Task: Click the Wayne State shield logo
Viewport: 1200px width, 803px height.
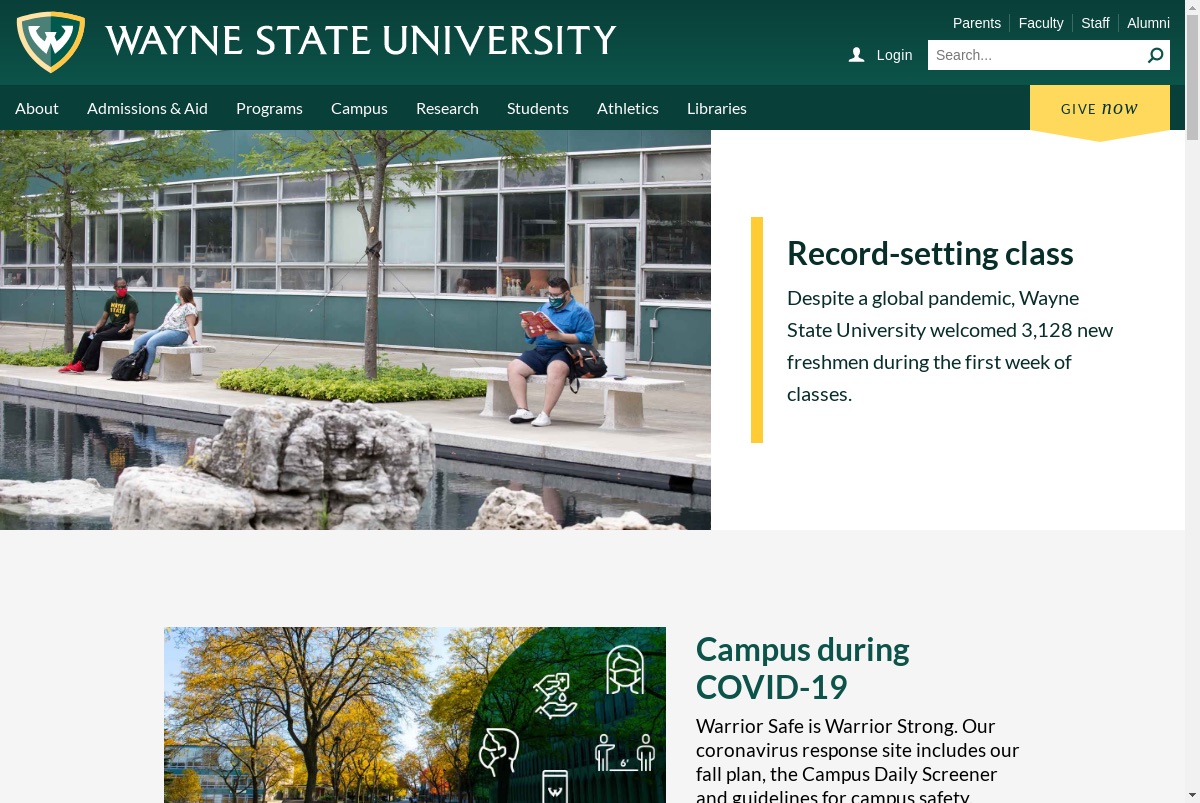Action: click(x=51, y=42)
